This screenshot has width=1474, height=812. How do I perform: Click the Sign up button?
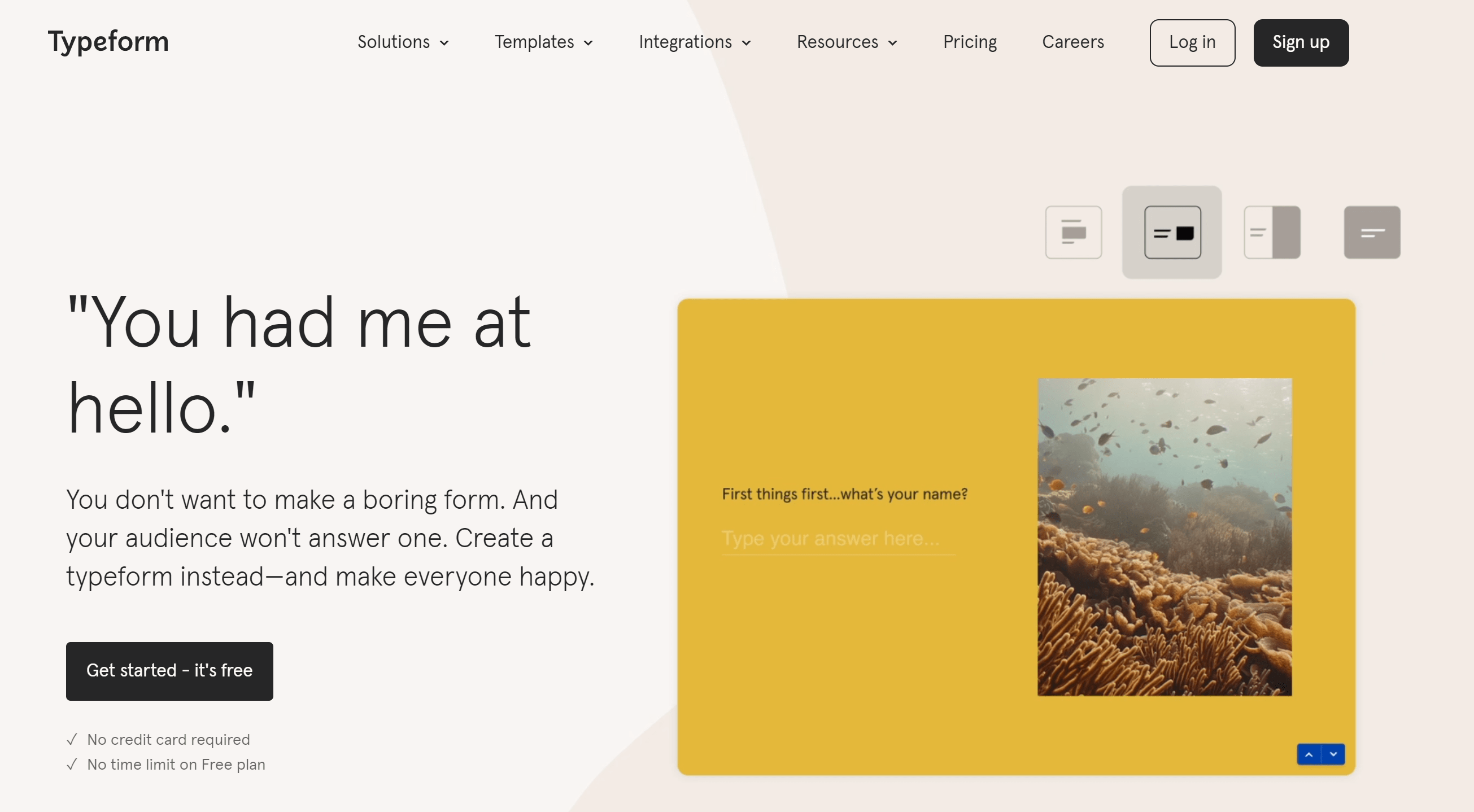[x=1300, y=42]
